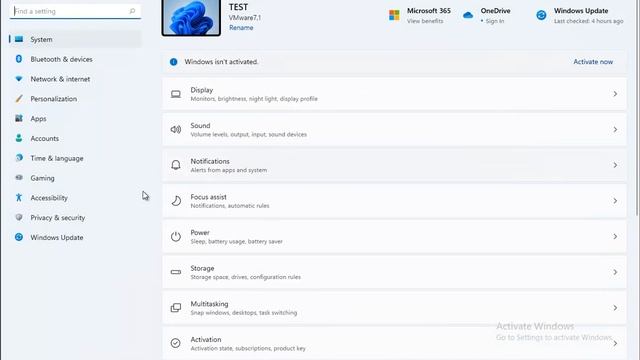Expand Power settings chevron
The width and height of the screenshot is (640, 360).
615,236
